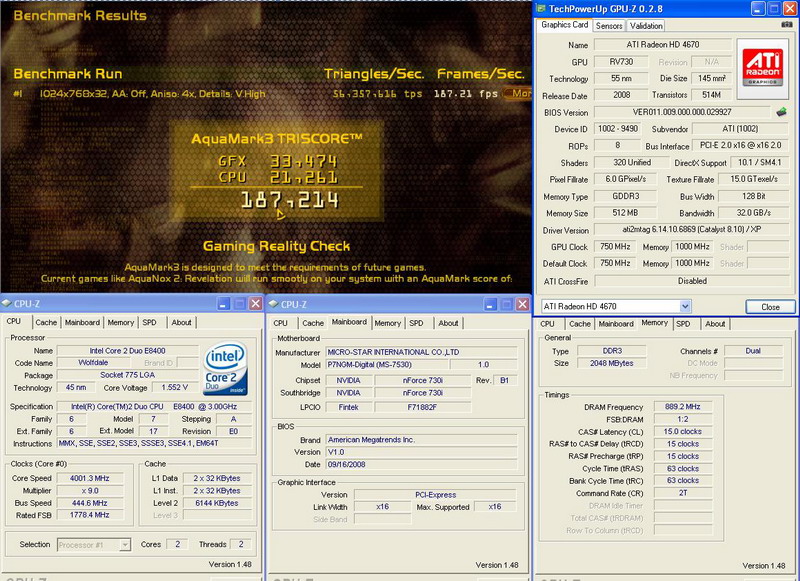
Task: Click the BIOS Brand American Megatrends Inc.
Action: point(421,440)
